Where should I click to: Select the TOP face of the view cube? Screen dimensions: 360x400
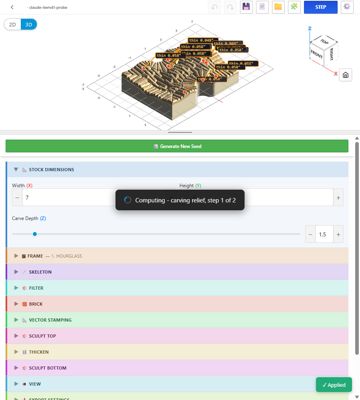324,42
